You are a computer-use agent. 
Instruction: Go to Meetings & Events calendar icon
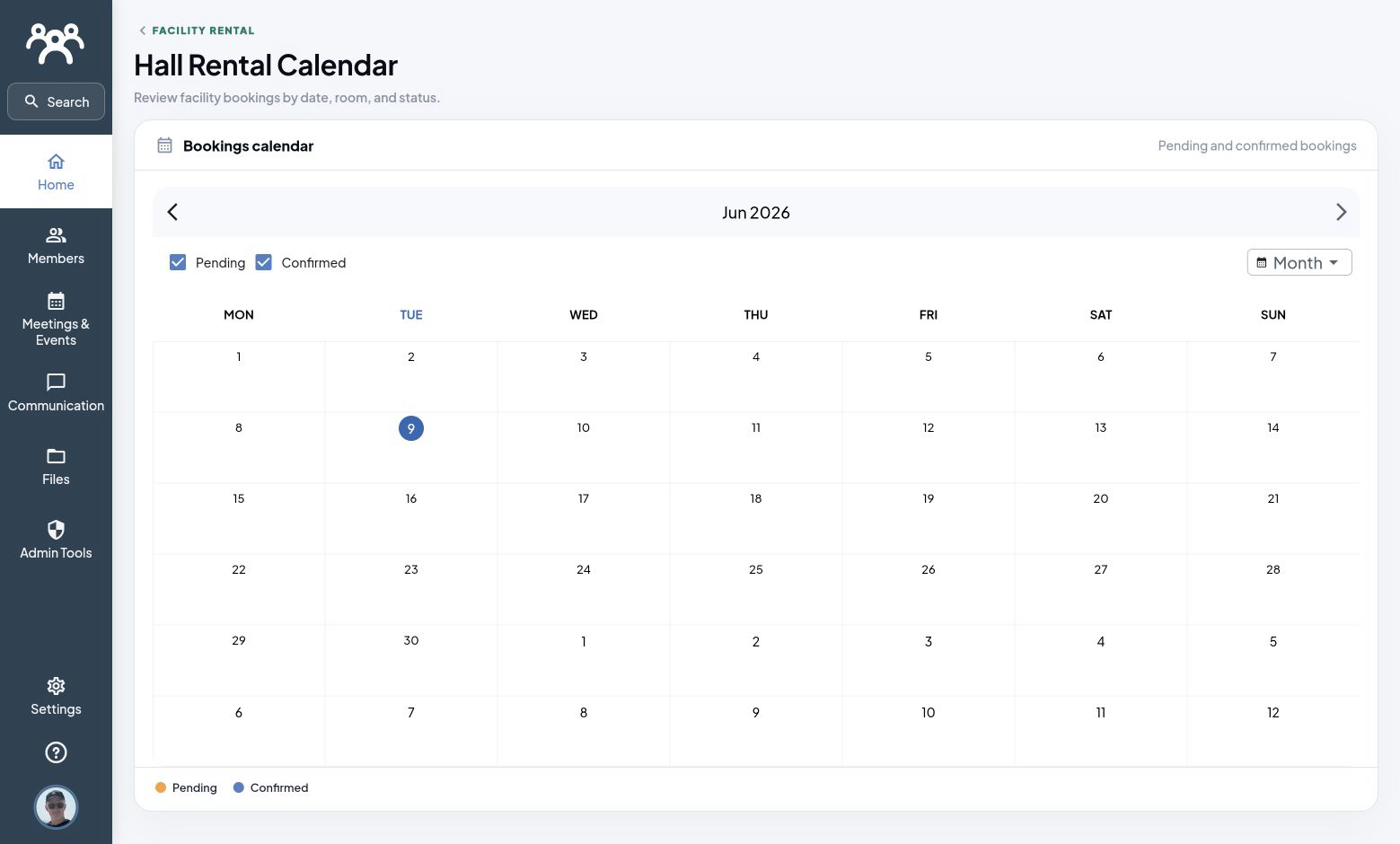56,301
